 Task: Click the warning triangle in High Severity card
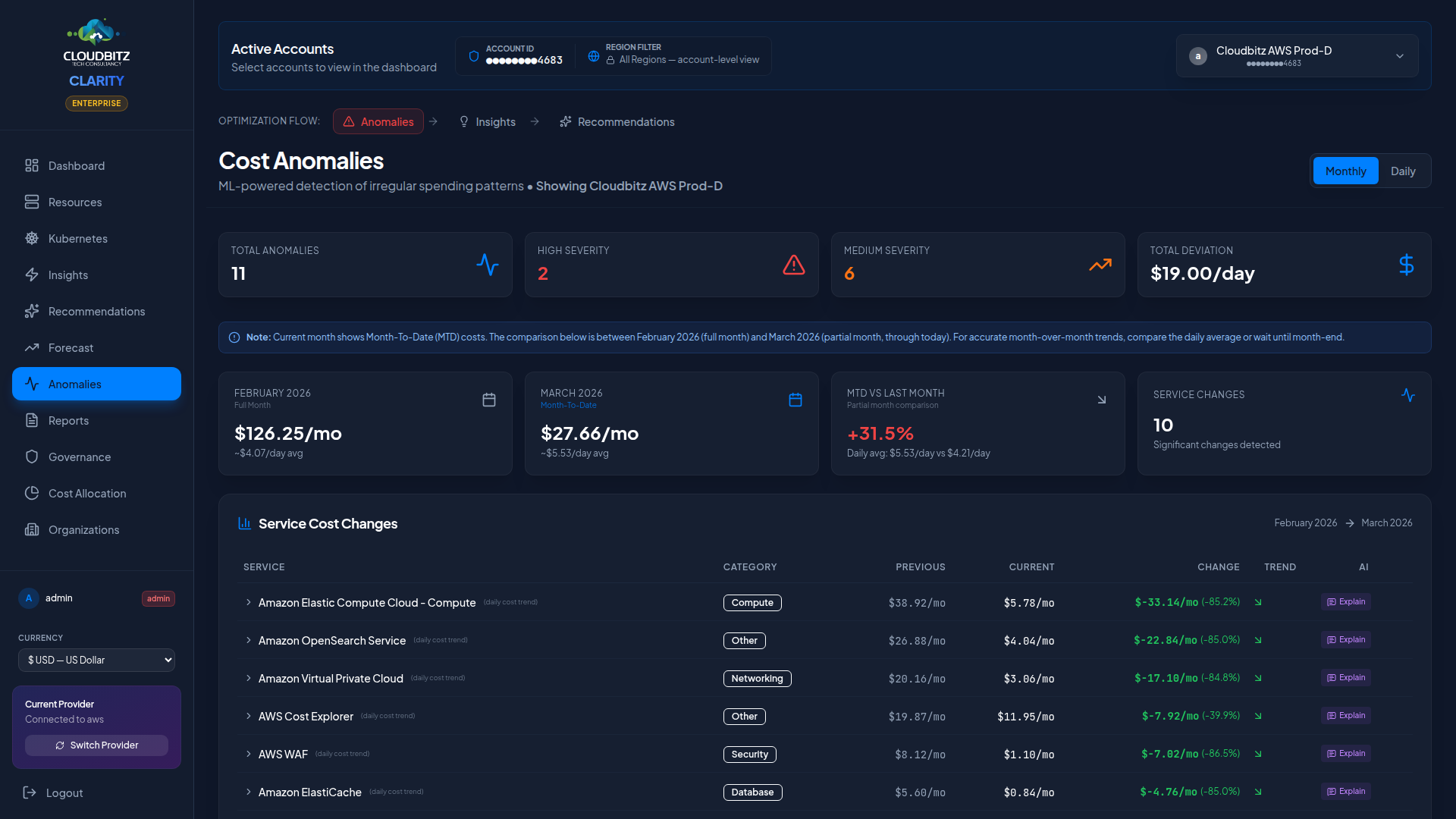[x=793, y=265]
